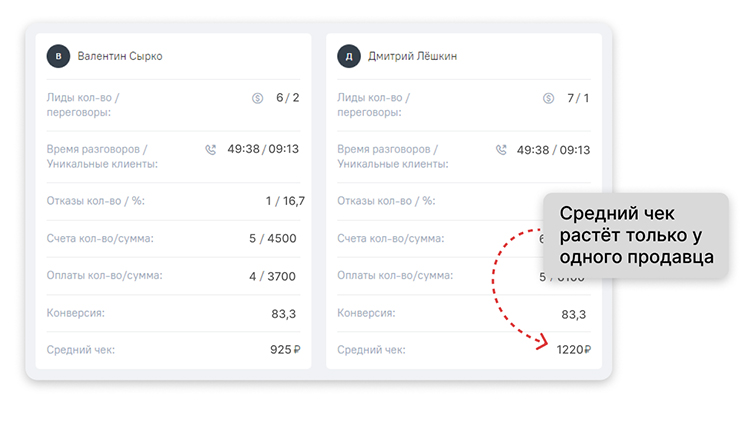Open seller name Валентин Сырко

click(120, 56)
